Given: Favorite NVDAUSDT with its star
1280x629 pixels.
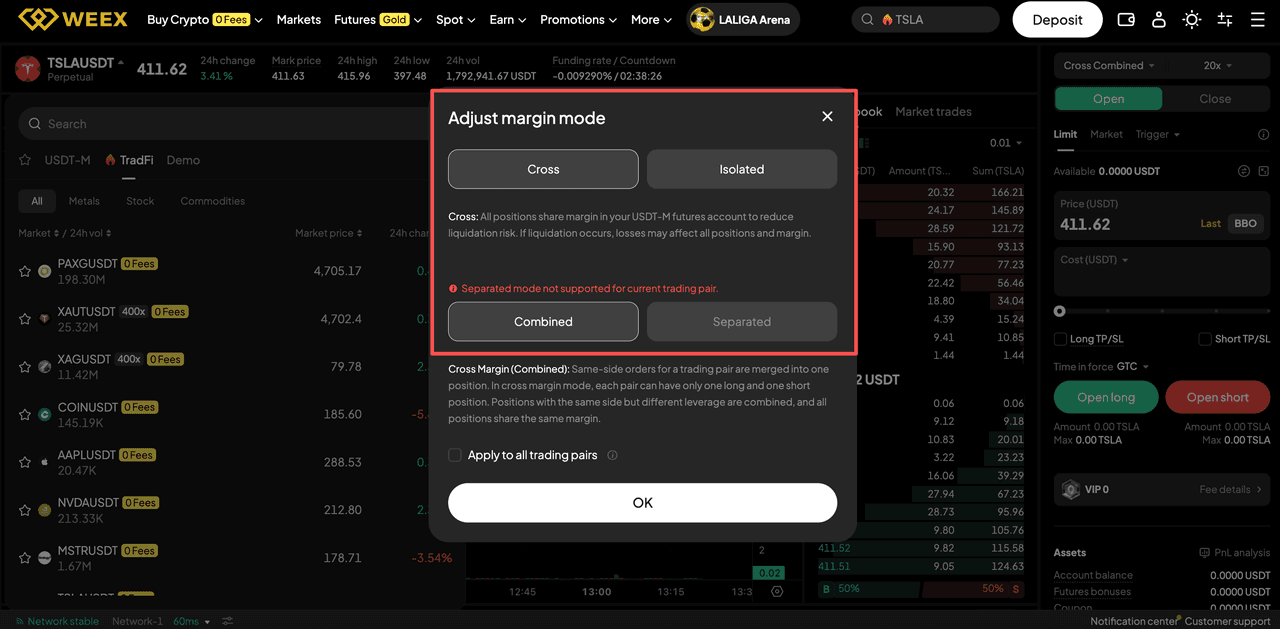Looking at the screenshot, I should tap(26, 510).
